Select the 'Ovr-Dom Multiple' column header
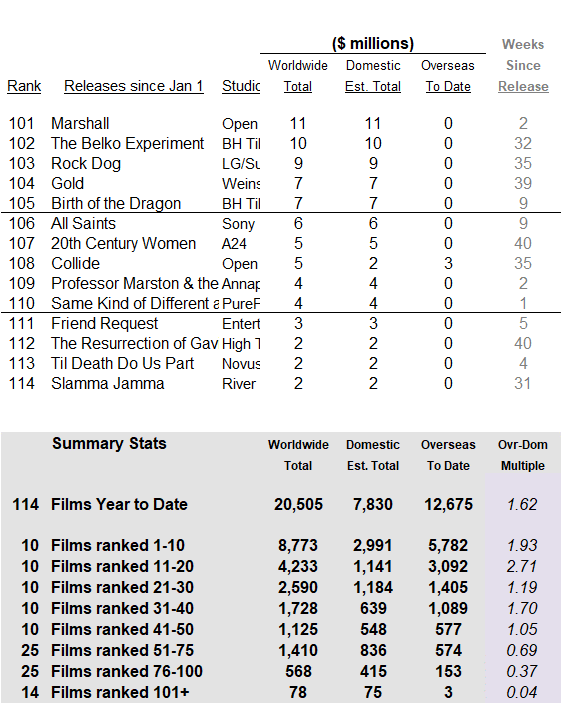Image resolution: width=561 pixels, height=703 pixels. [x=523, y=455]
